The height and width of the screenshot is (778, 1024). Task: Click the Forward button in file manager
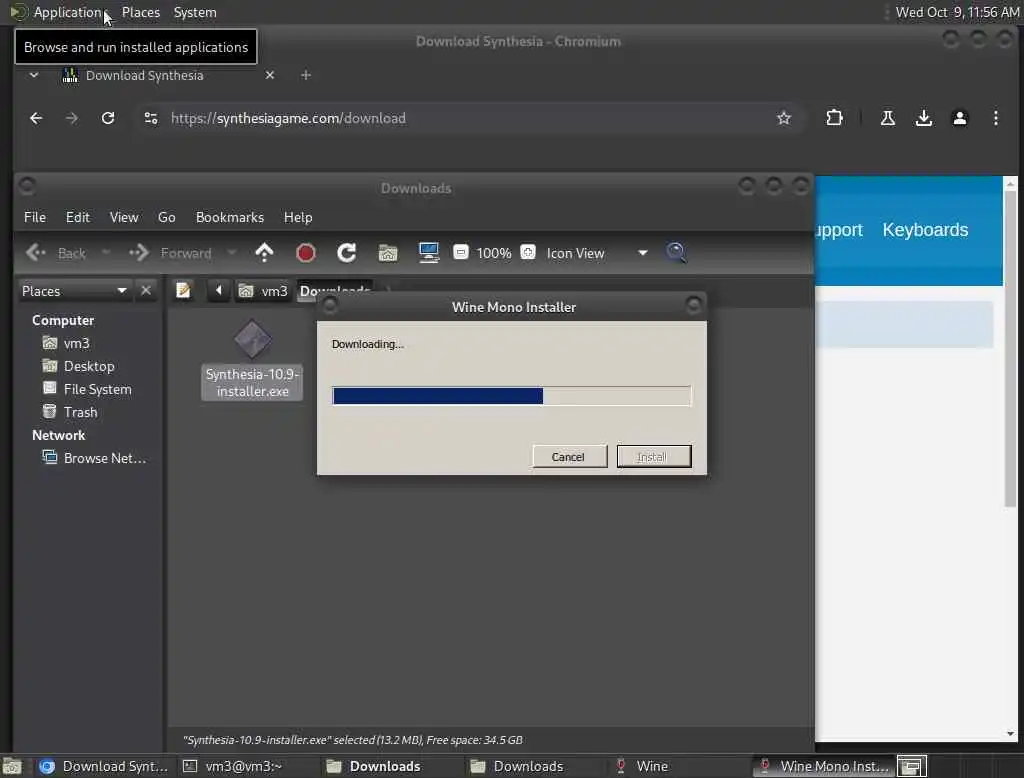point(170,253)
